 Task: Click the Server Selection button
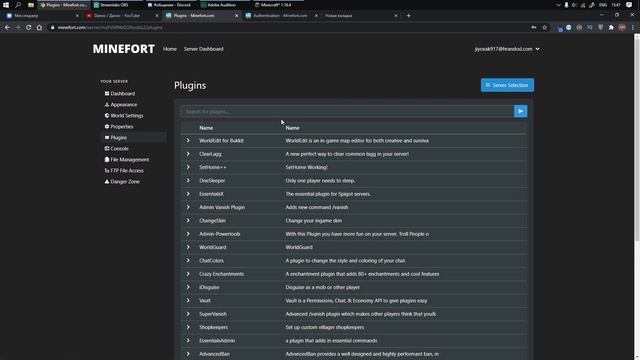point(507,85)
